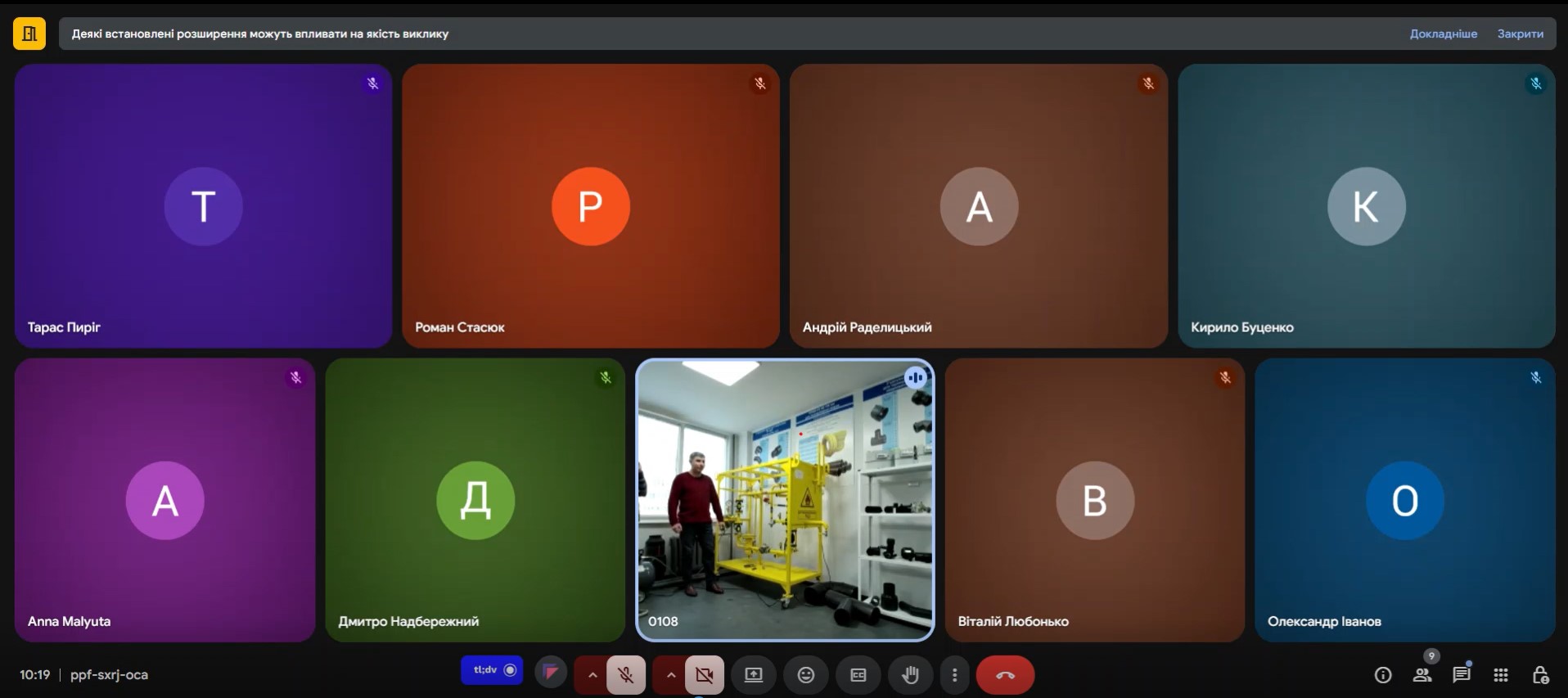Viewport: 1568px width, 698px height.
Task: Select the 0108 video tile
Action: tap(785, 500)
